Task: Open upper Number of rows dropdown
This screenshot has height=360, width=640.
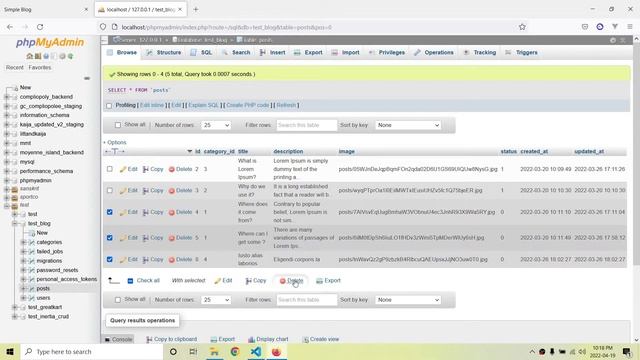Action: pos(216,125)
